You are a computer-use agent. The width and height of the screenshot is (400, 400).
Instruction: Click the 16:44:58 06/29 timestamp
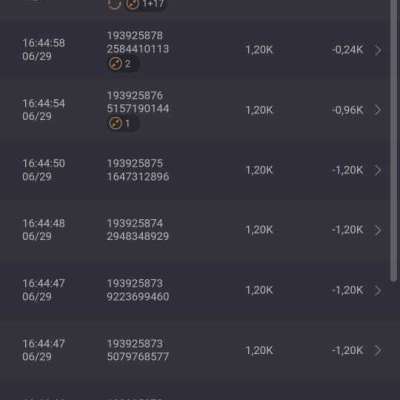(43, 50)
